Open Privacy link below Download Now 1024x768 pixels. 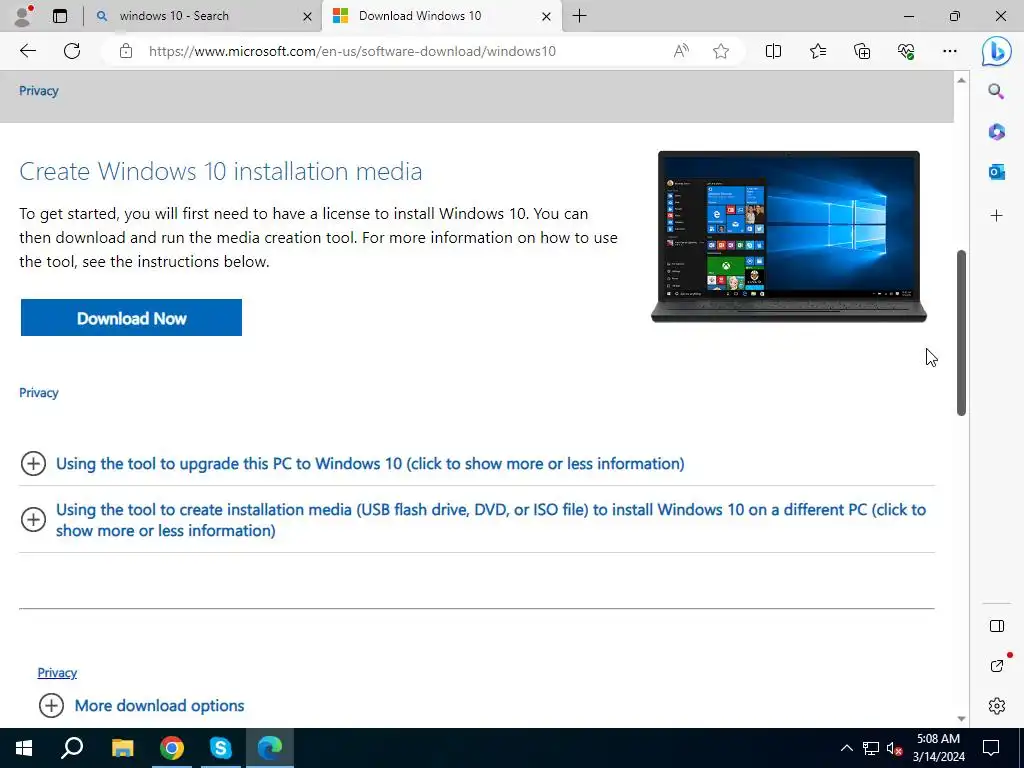click(x=39, y=392)
